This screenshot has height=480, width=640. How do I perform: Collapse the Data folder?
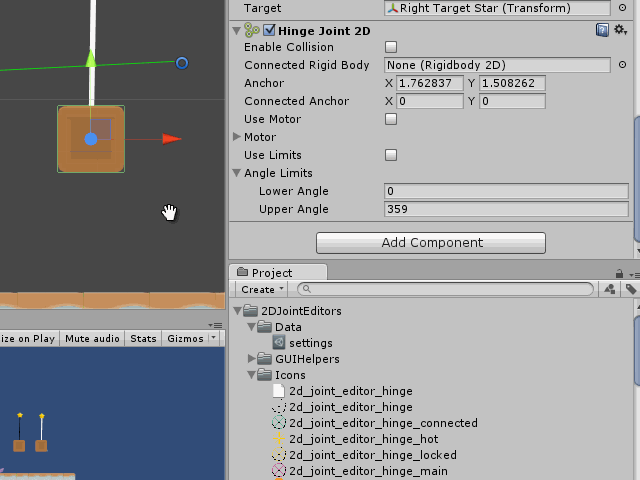coord(252,327)
